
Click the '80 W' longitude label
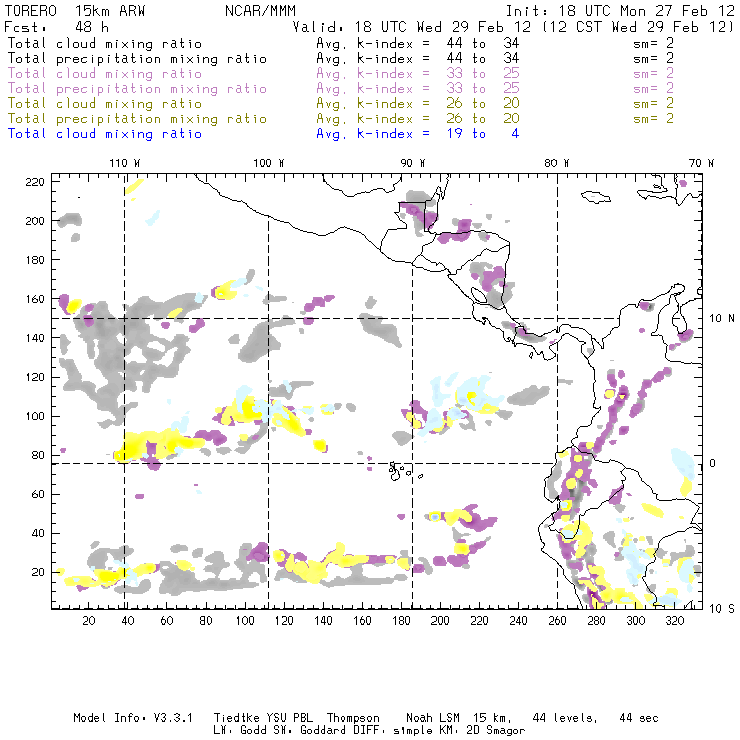[x=556, y=163]
